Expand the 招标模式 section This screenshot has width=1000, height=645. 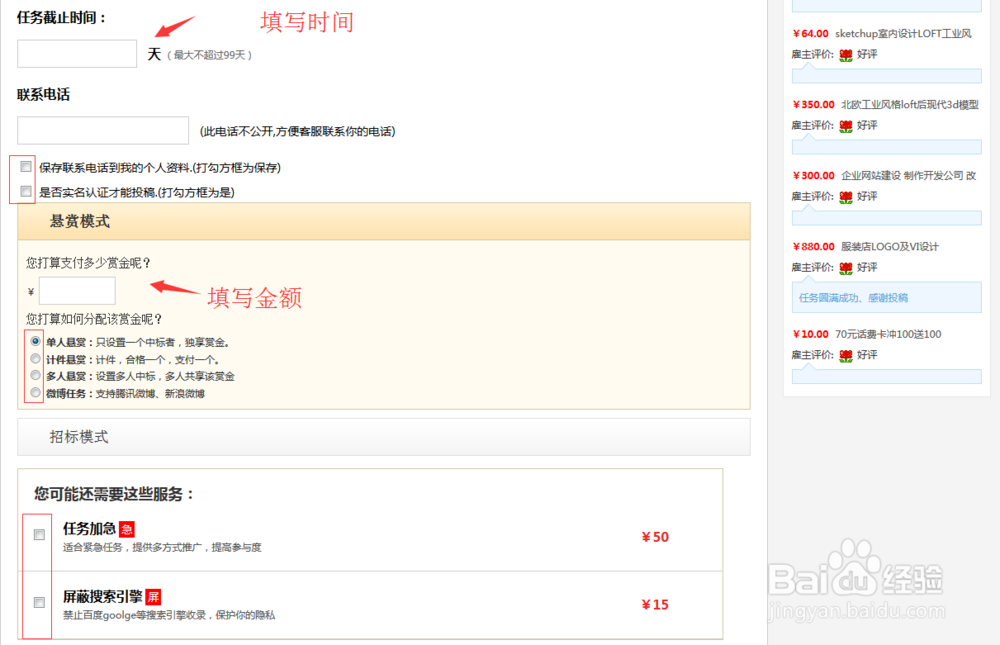tap(77, 436)
